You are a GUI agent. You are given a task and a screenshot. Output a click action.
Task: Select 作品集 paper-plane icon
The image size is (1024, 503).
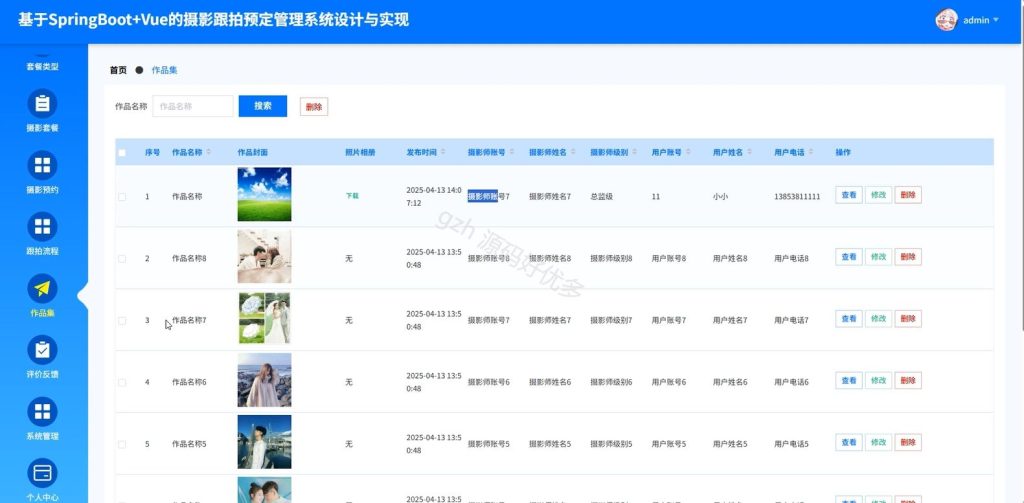pyautogui.click(x=42, y=288)
